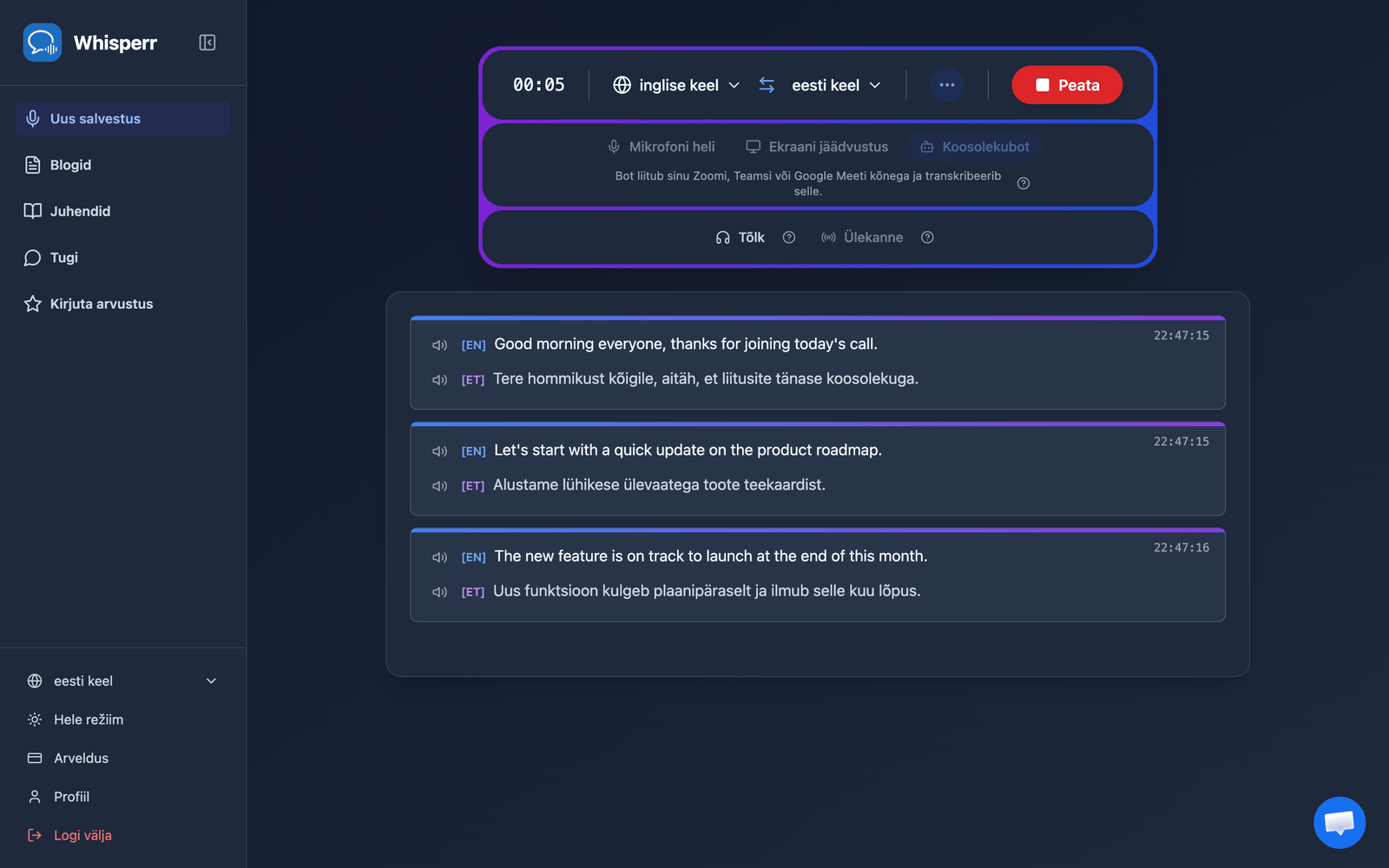Image resolution: width=1389 pixels, height=868 pixels.
Task: Play audio for 'Uus funktsioon kulgeb' line
Action: 440,592
